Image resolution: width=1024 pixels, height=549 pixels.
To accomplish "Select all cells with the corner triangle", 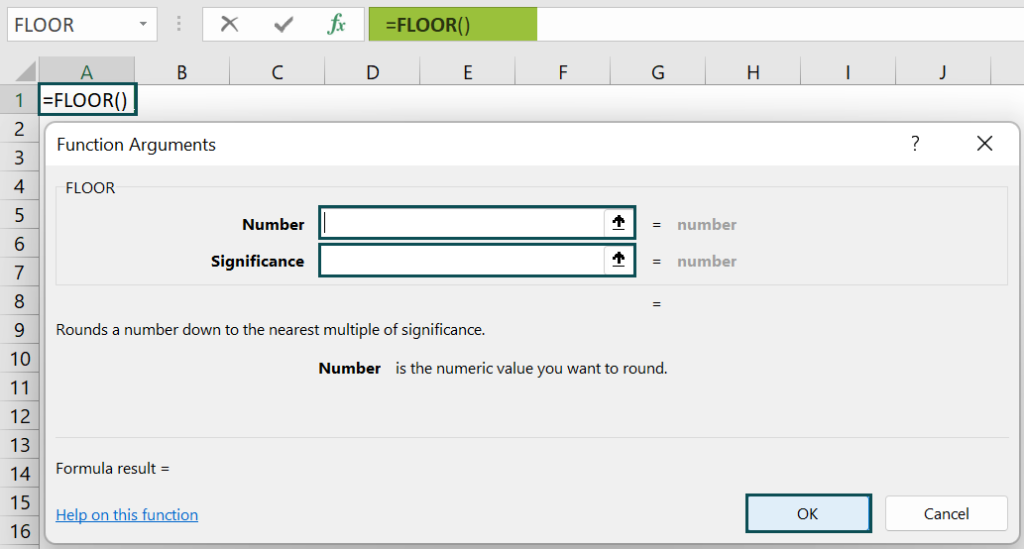I will (x=25, y=71).
